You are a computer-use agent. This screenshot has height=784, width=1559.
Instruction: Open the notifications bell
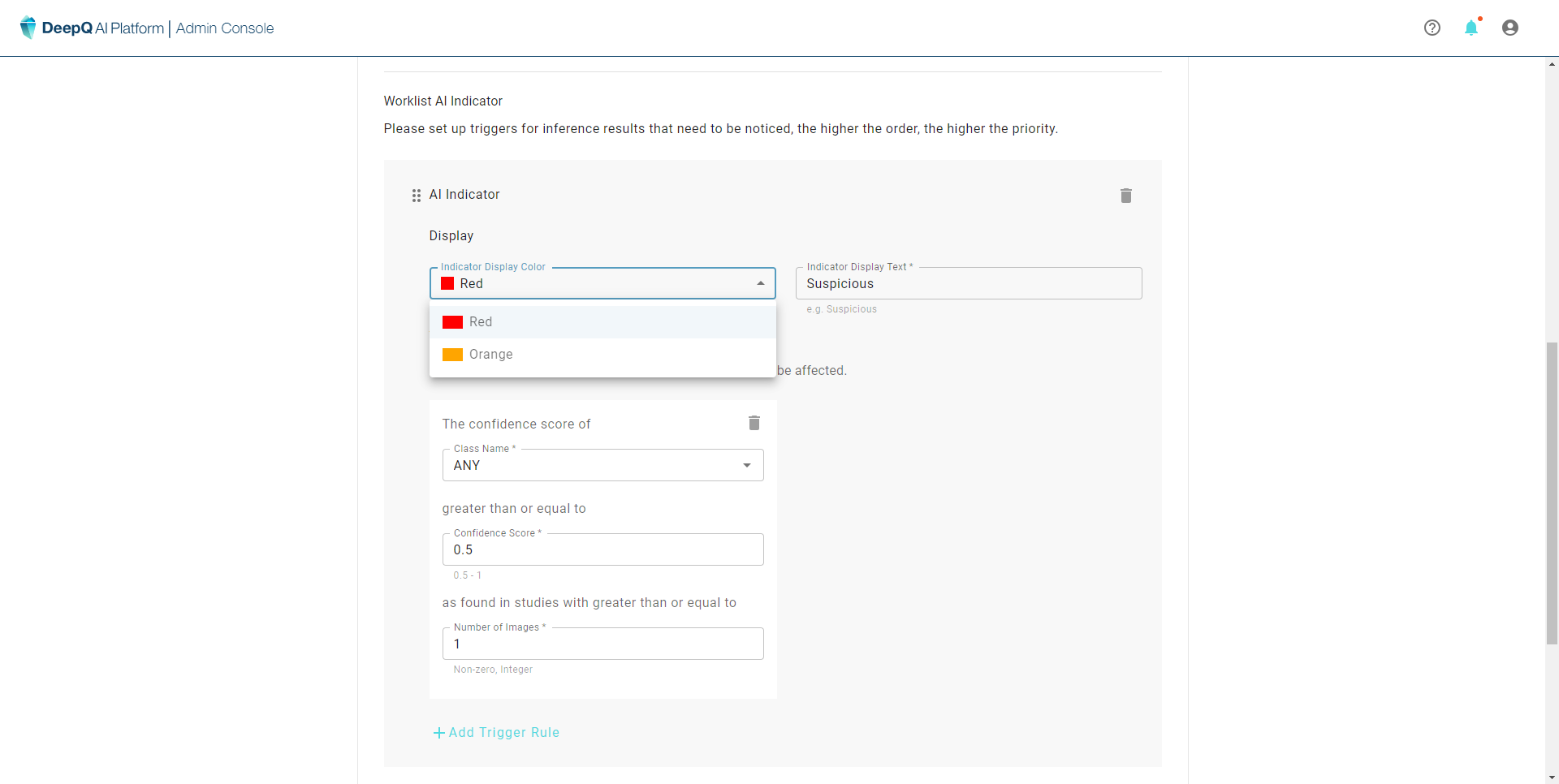tap(1471, 28)
